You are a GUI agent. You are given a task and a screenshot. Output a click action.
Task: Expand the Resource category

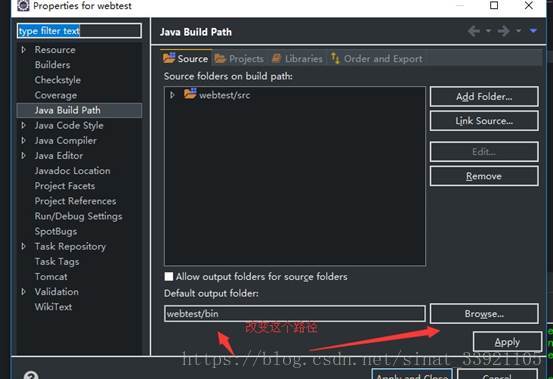(x=23, y=50)
